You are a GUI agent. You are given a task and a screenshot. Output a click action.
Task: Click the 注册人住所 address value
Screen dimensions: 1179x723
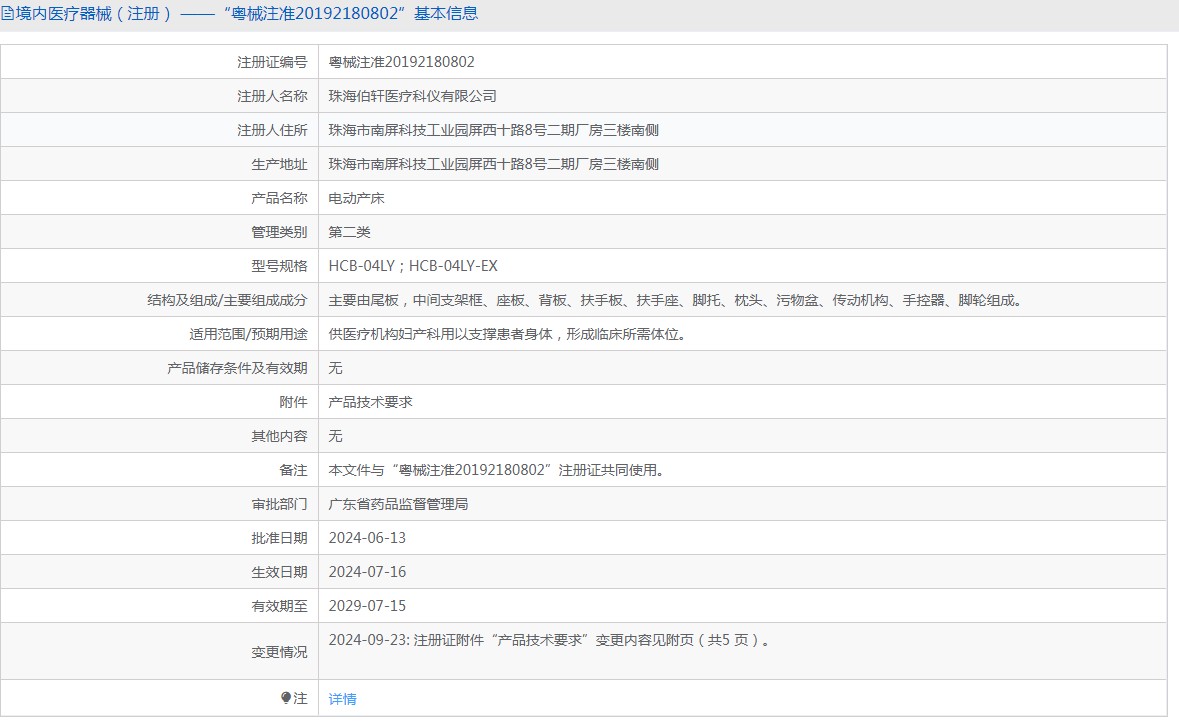coord(493,130)
